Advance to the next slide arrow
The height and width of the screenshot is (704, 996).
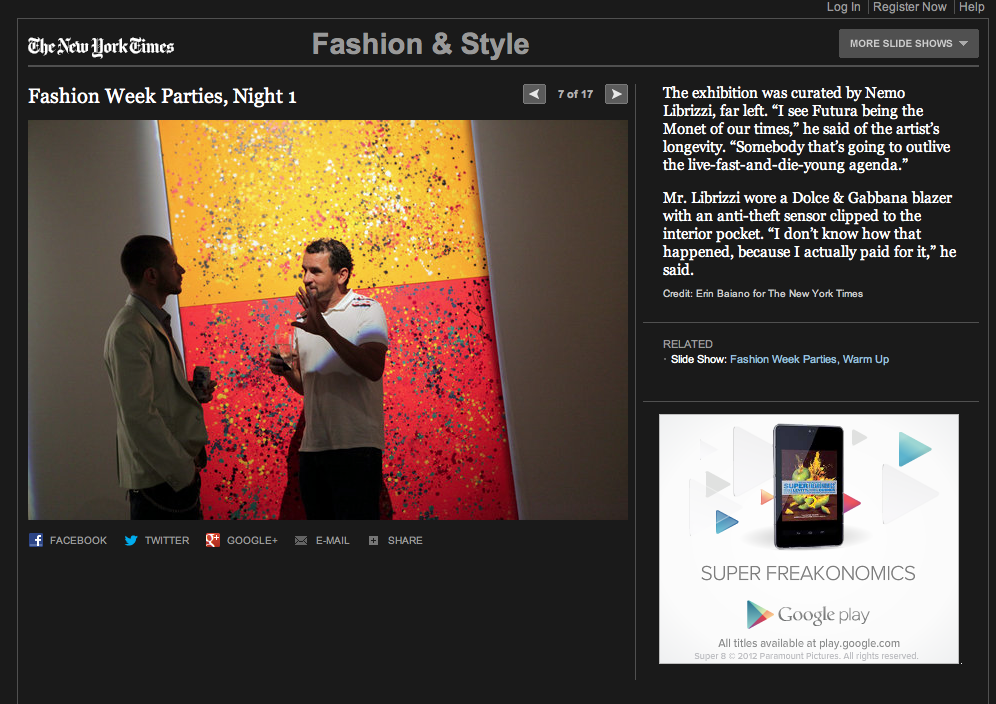tap(617, 94)
